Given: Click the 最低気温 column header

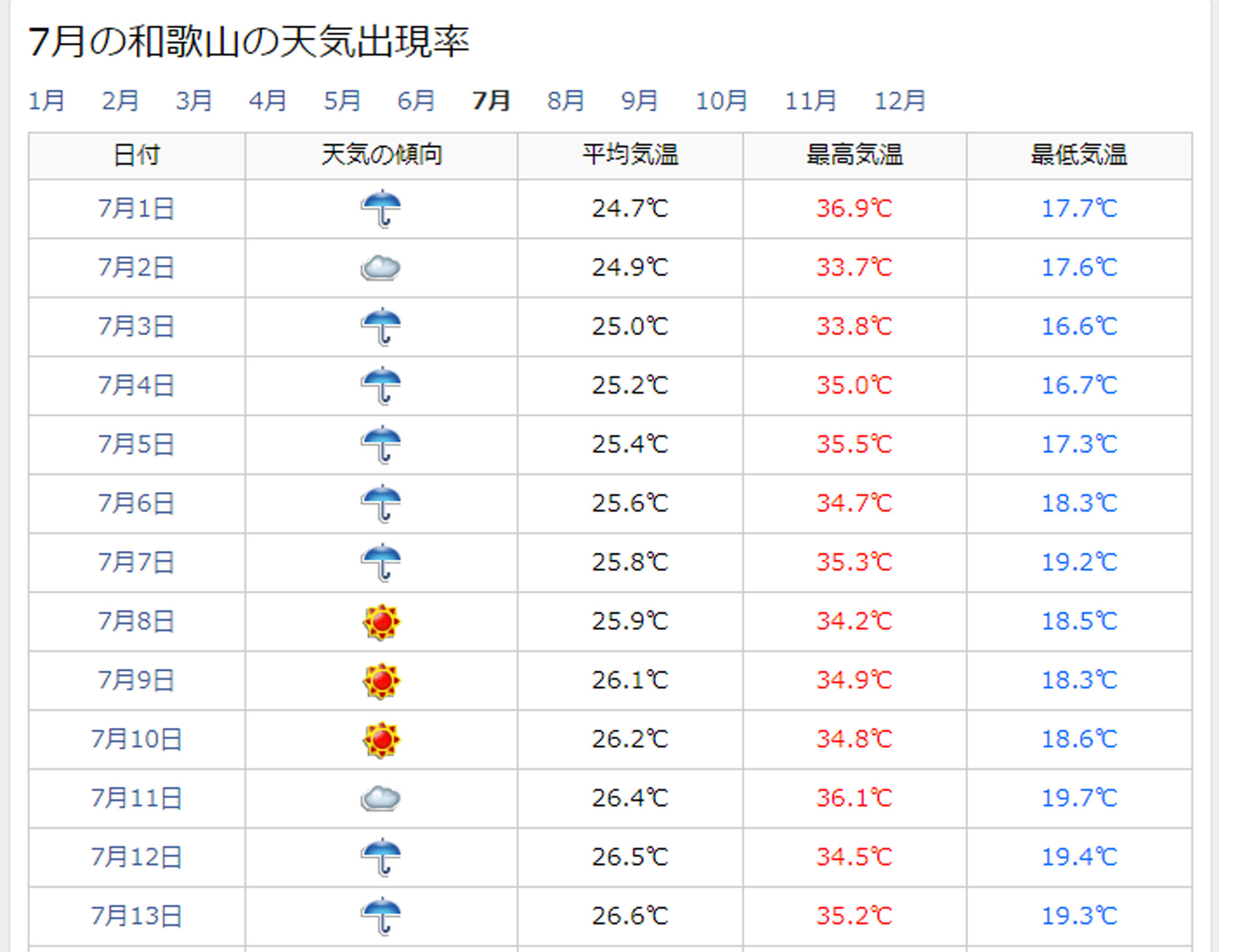Looking at the screenshot, I should point(1079,155).
